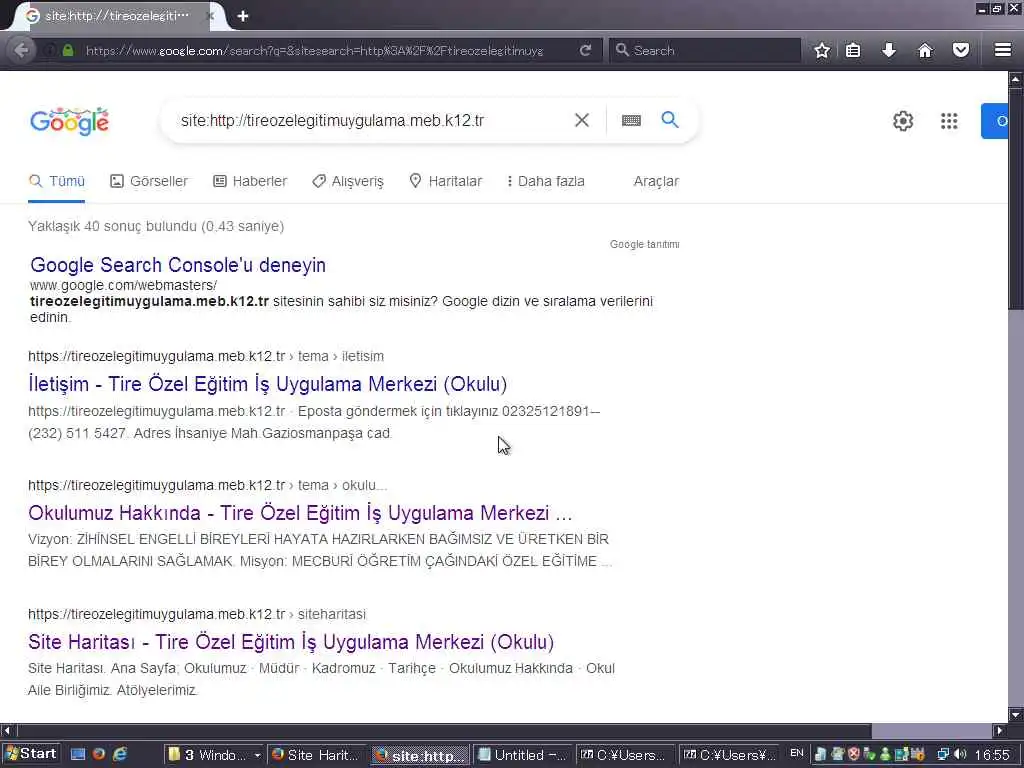This screenshot has width=1024, height=768.
Task: Open the Firefox hamburger menu
Action: [x=1003, y=50]
